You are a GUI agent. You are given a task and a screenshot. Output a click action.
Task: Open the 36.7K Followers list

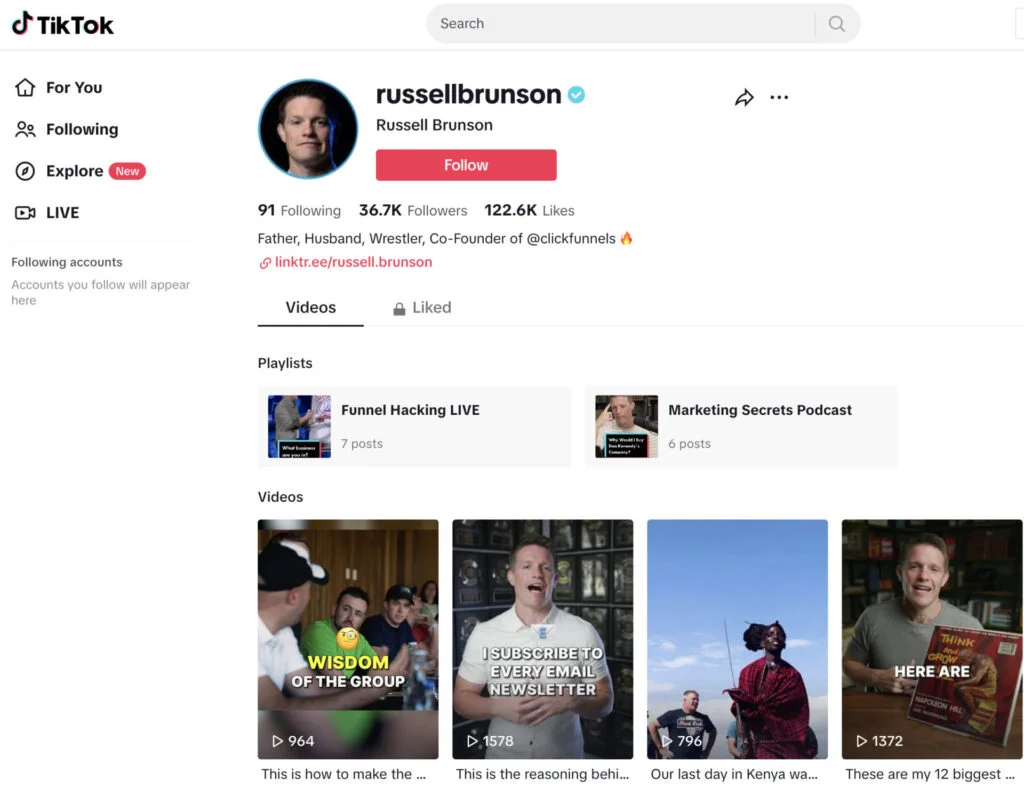(413, 210)
